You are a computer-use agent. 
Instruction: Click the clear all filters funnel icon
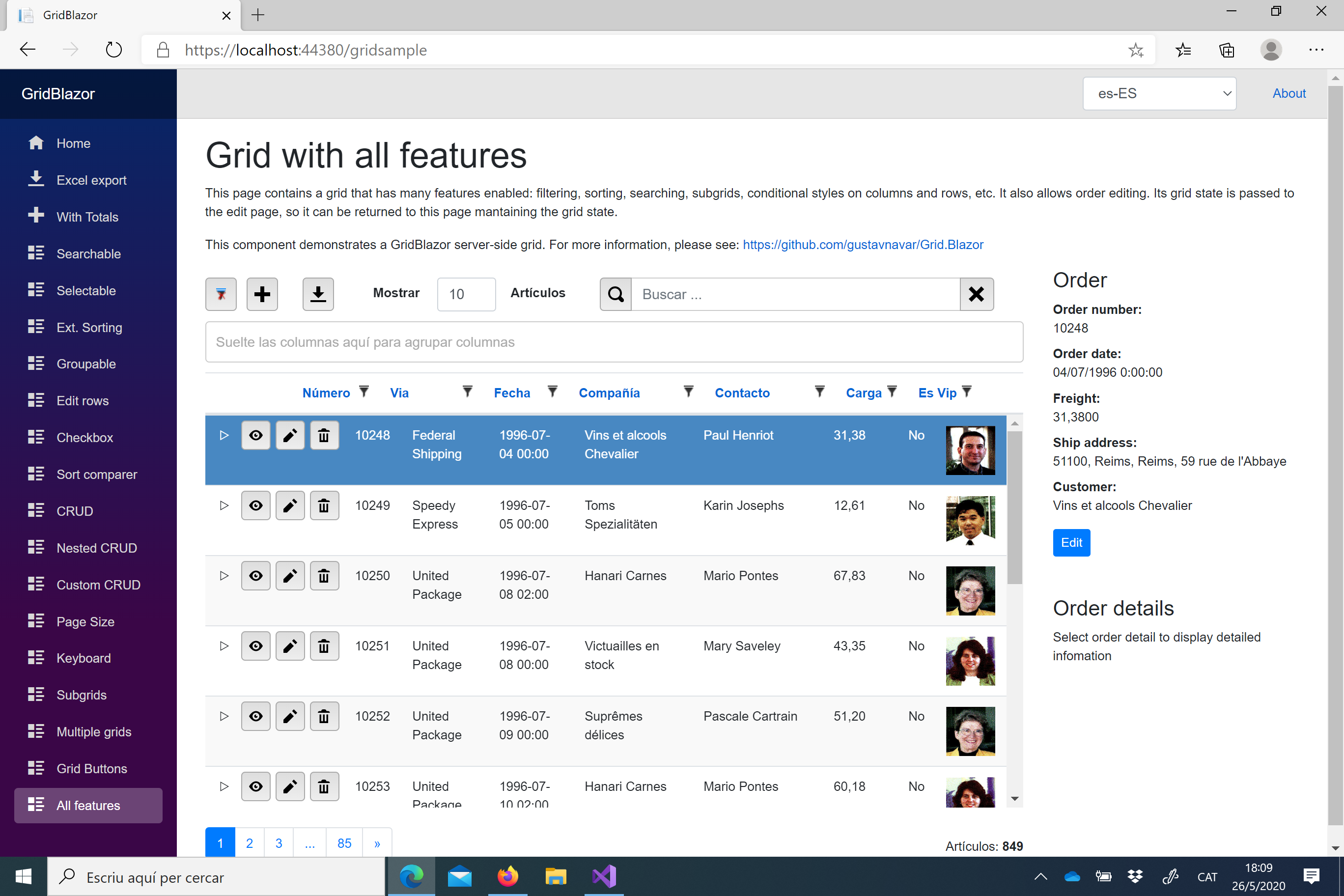click(221, 294)
